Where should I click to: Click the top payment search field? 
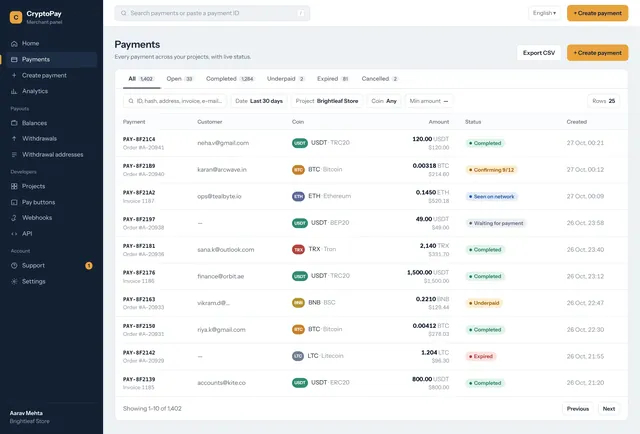click(212, 13)
